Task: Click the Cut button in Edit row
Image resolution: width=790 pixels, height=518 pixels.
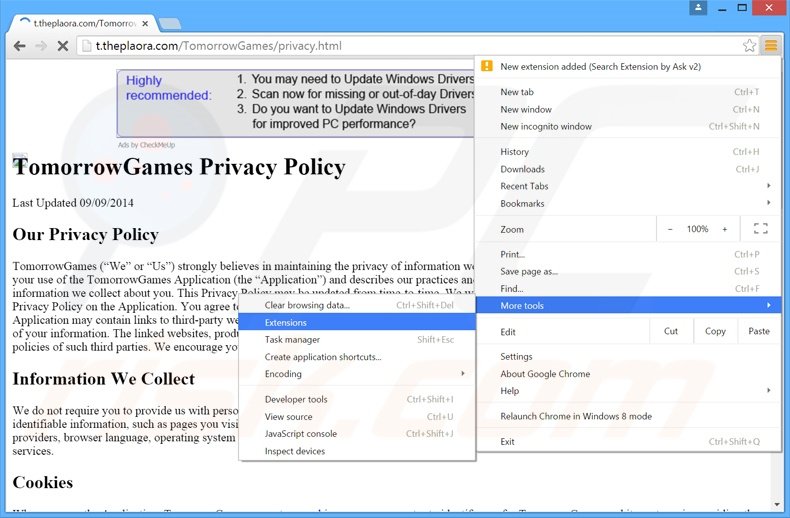Action: pyautogui.click(x=671, y=331)
